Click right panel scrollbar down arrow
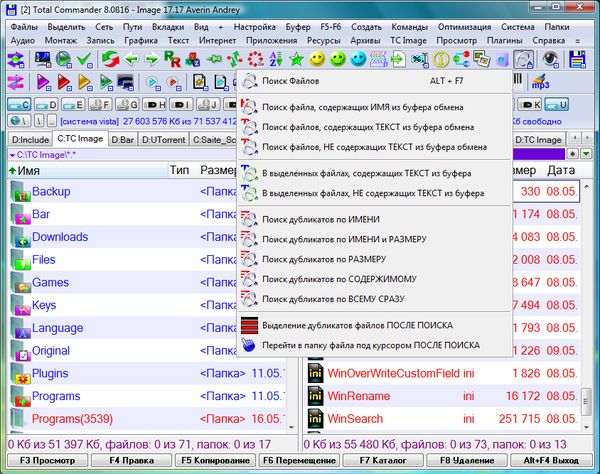Image resolution: width=600 pixels, height=474 pixels. 586,427
